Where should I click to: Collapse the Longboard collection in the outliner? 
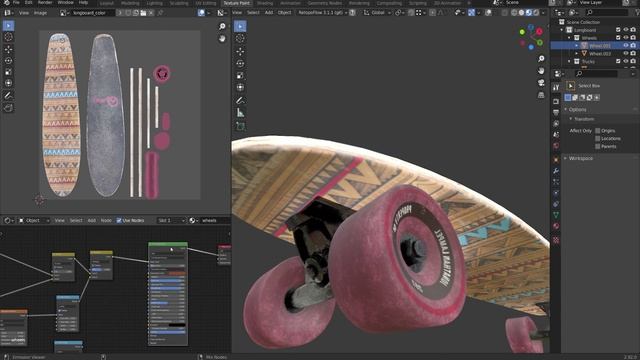coord(562,30)
